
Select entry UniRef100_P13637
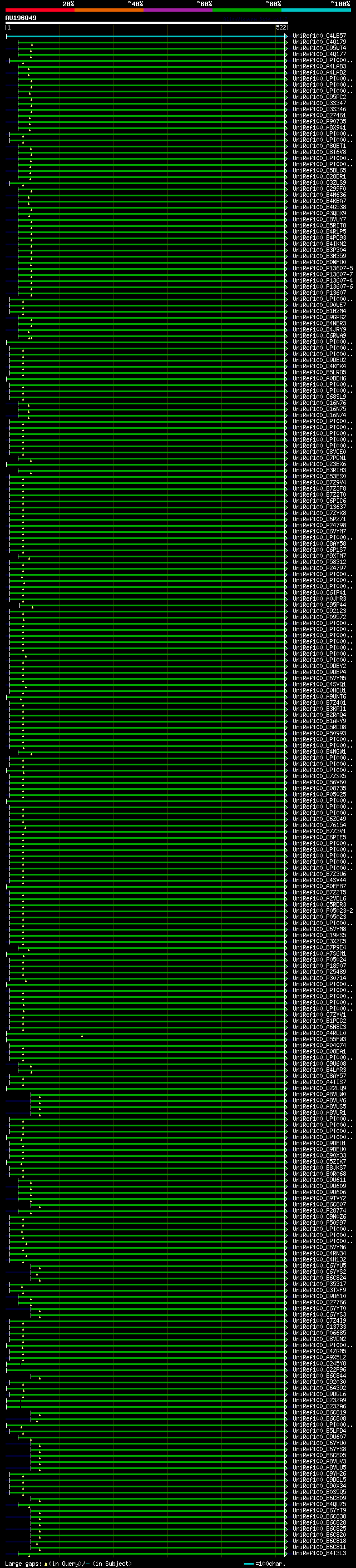coord(319,506)
